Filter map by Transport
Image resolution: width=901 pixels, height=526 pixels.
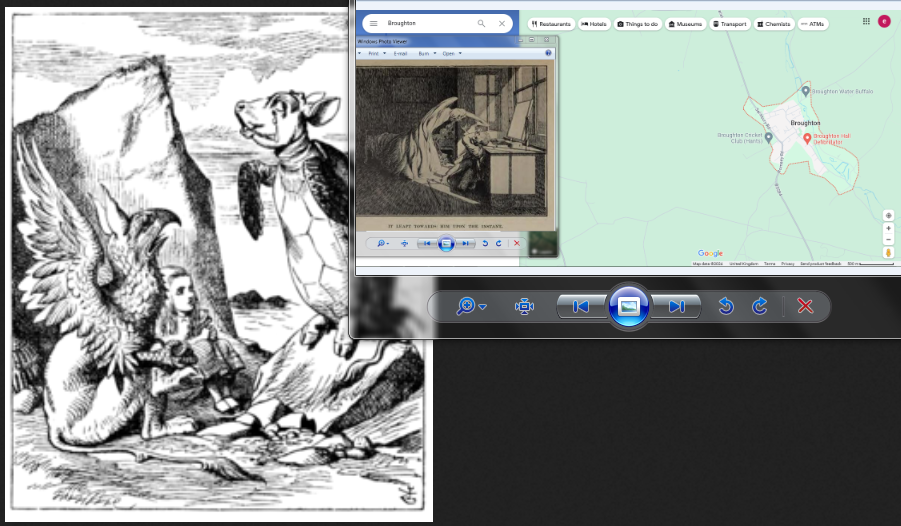(730, 24)
